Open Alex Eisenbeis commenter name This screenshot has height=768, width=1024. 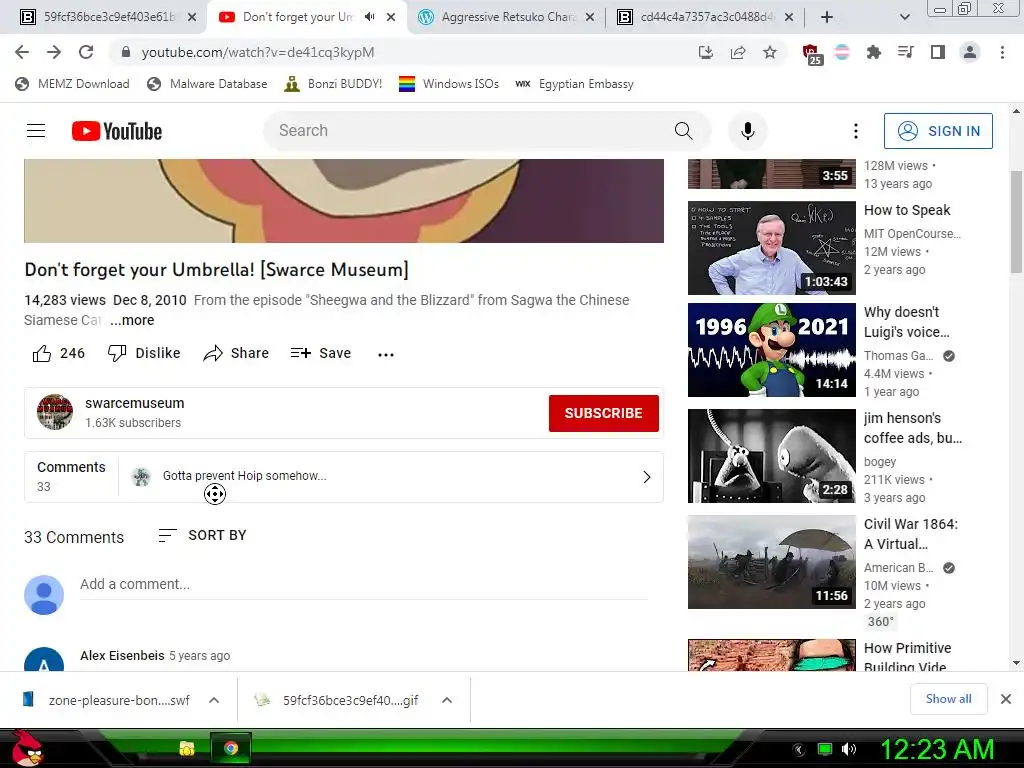122,655
